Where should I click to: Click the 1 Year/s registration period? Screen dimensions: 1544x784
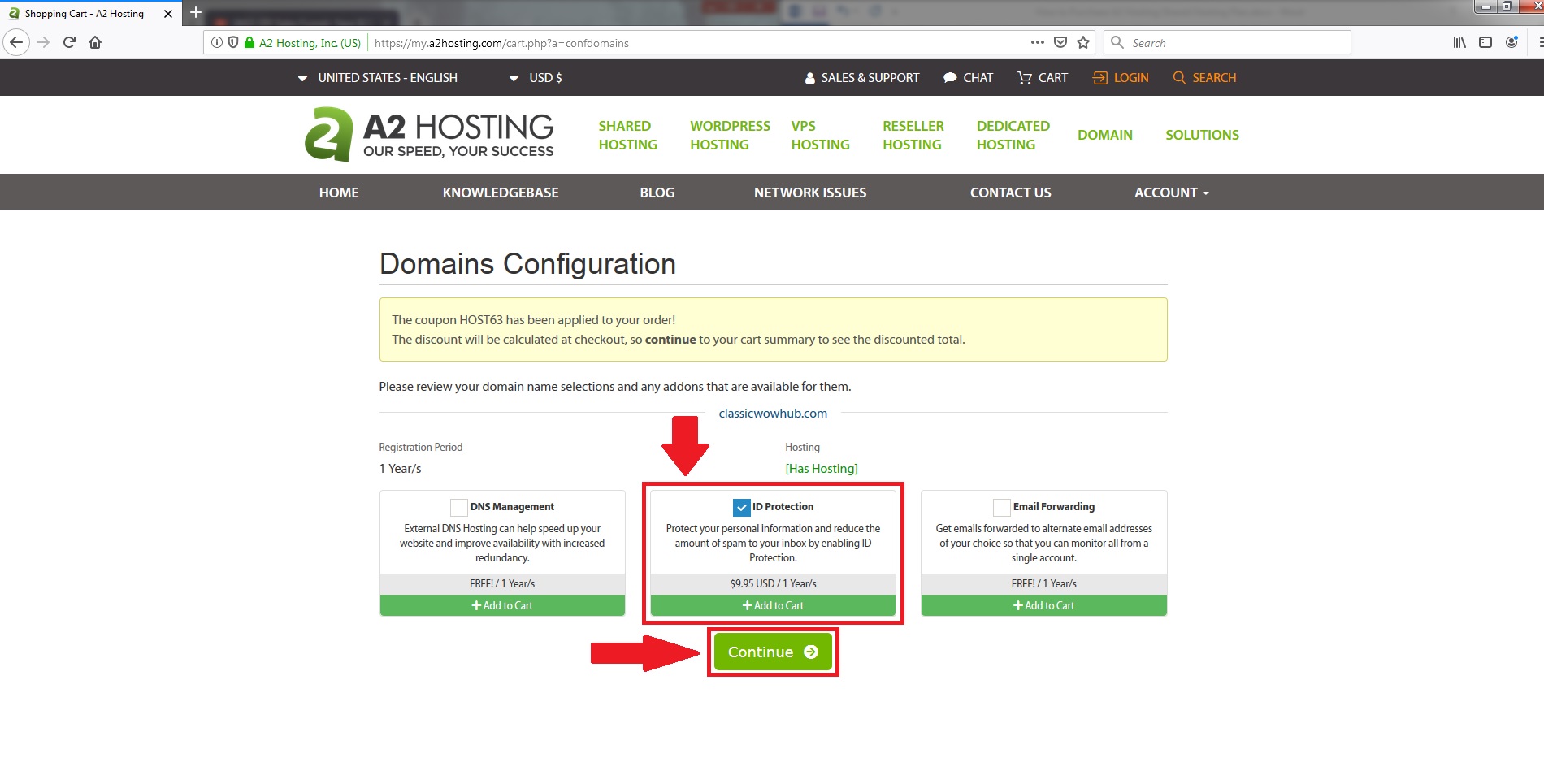[x=400, y=469]
